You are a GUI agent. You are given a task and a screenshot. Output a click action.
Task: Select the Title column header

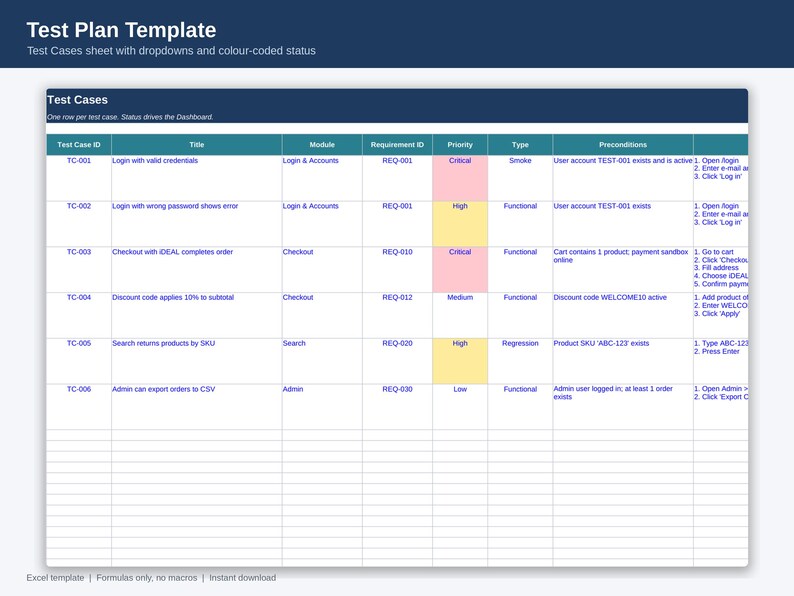[196, 145]
